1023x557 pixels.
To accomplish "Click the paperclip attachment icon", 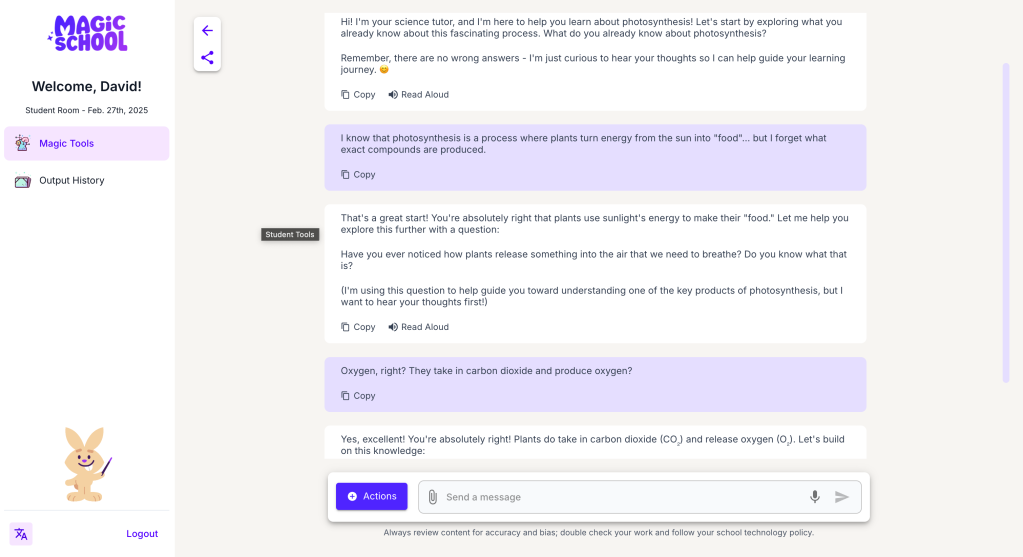I will (x=433, y=497).
